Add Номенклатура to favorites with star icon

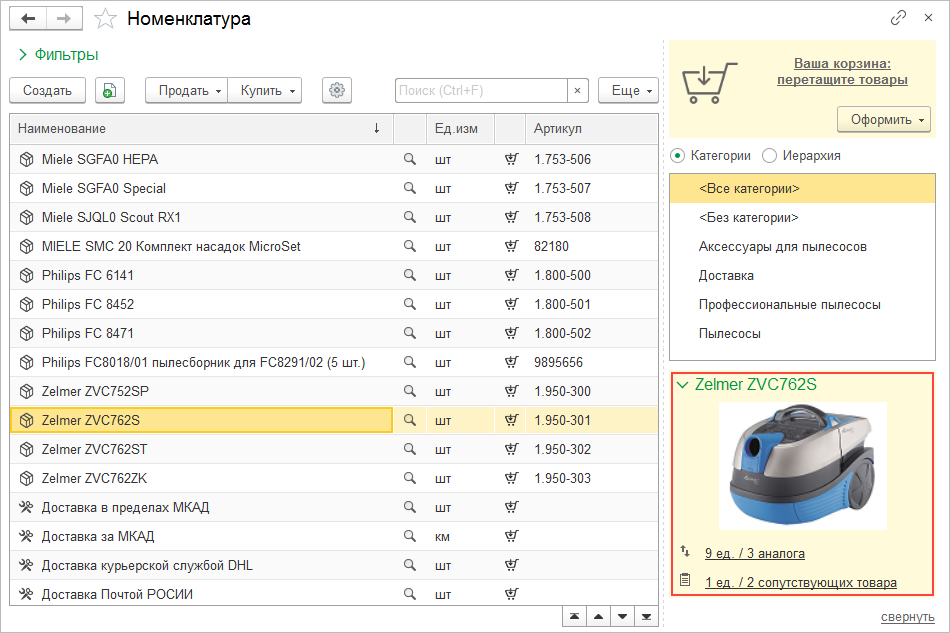105,19
